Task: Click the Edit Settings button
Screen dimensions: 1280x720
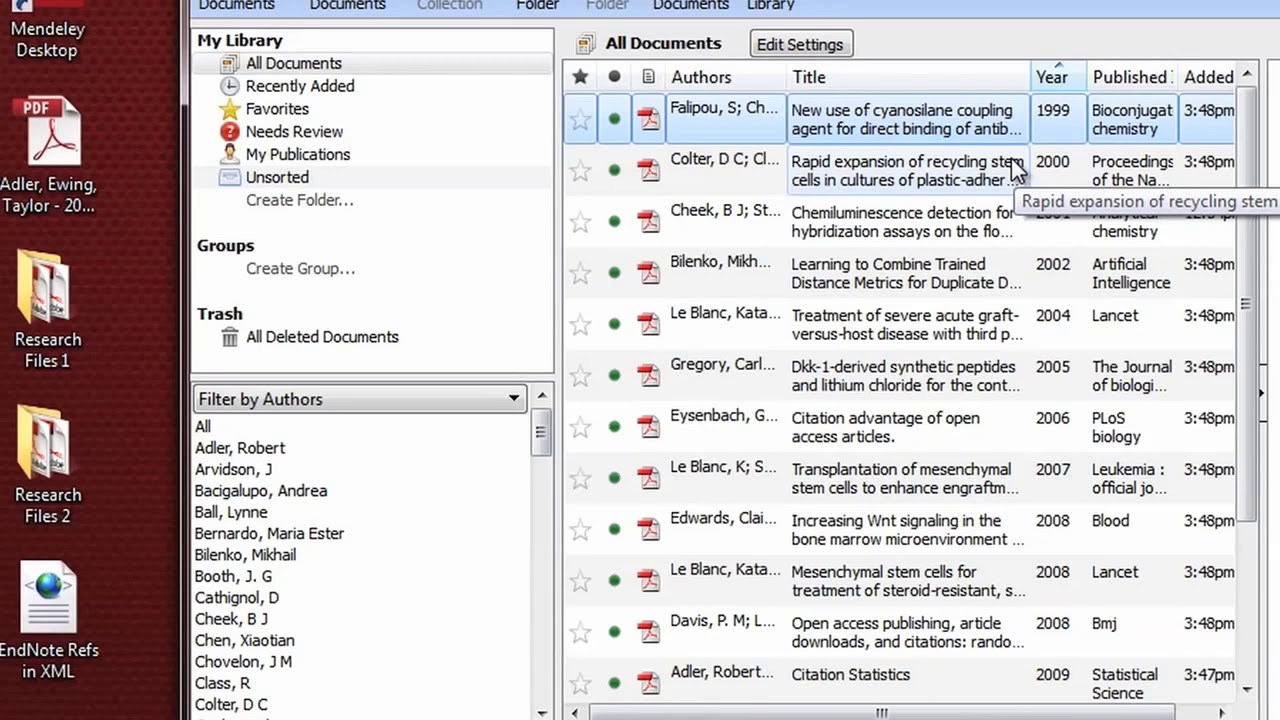Action: 800,44
